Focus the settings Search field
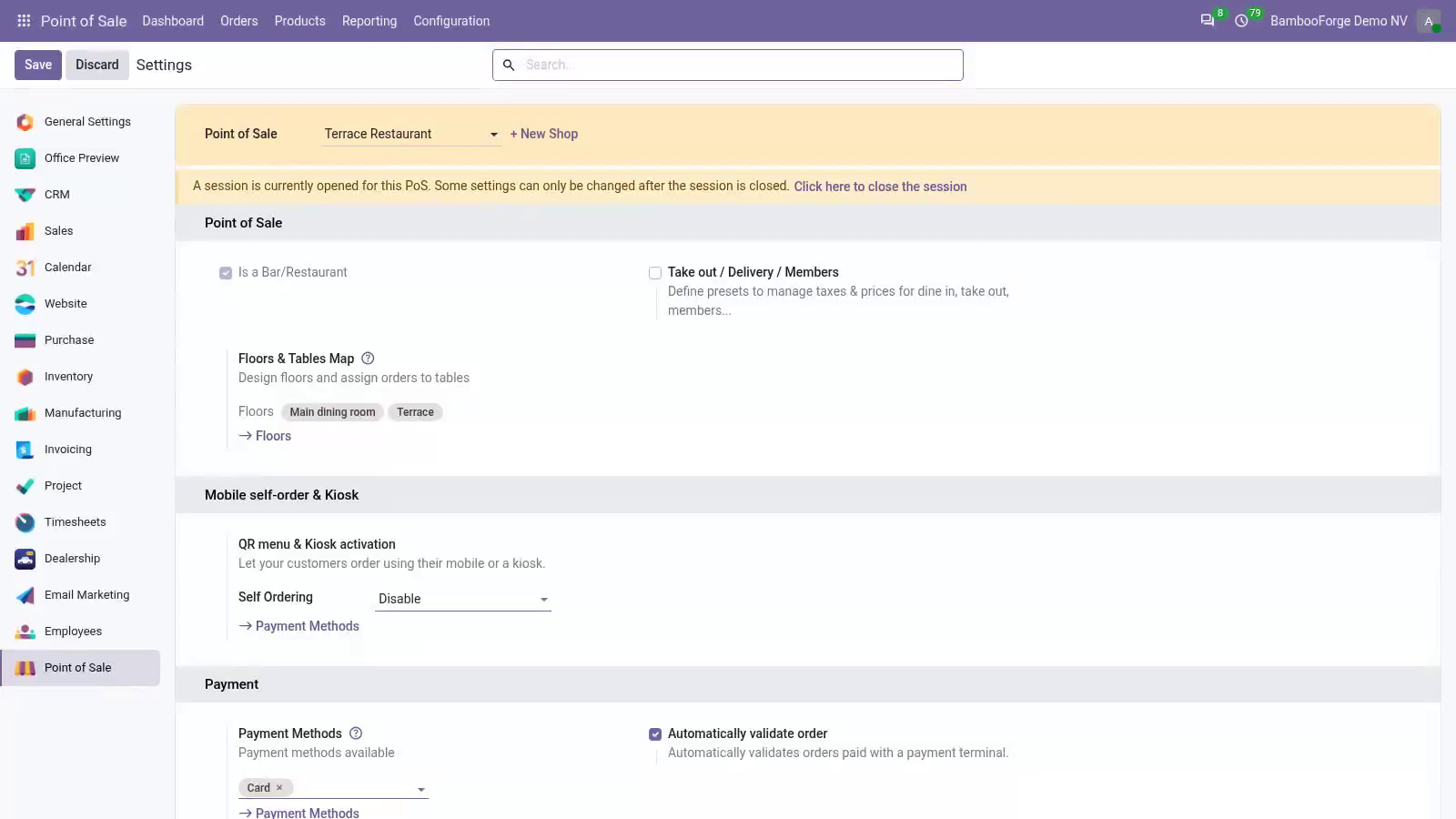Image resolution: width=1456 pixels, height=819 pixels. (728, 65)
